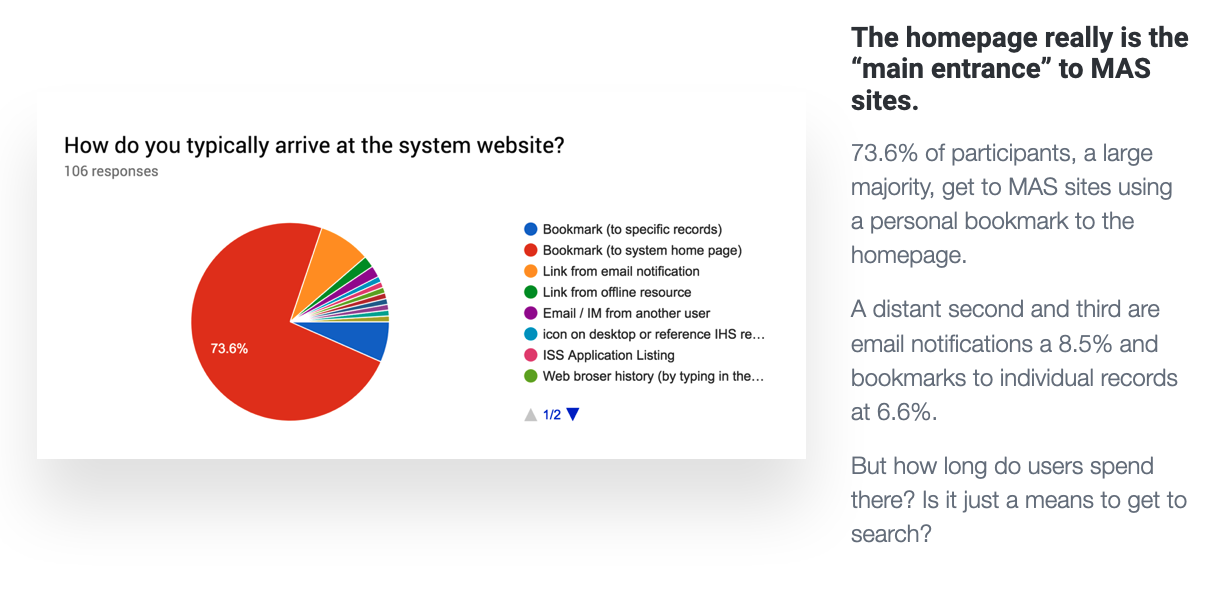Click the 'Link from email notification' legend label
1224x592 pixels.
621,271
